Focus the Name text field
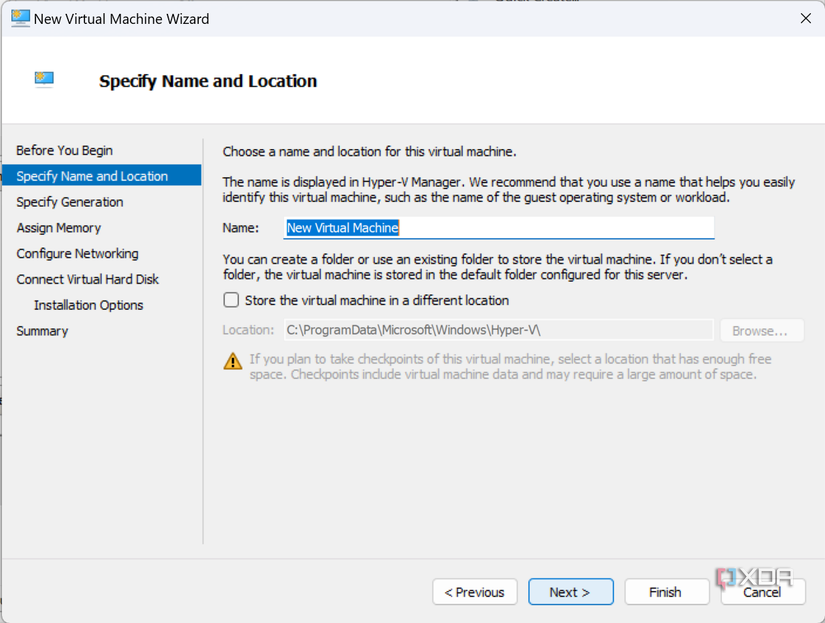 [x=499, y=228]
